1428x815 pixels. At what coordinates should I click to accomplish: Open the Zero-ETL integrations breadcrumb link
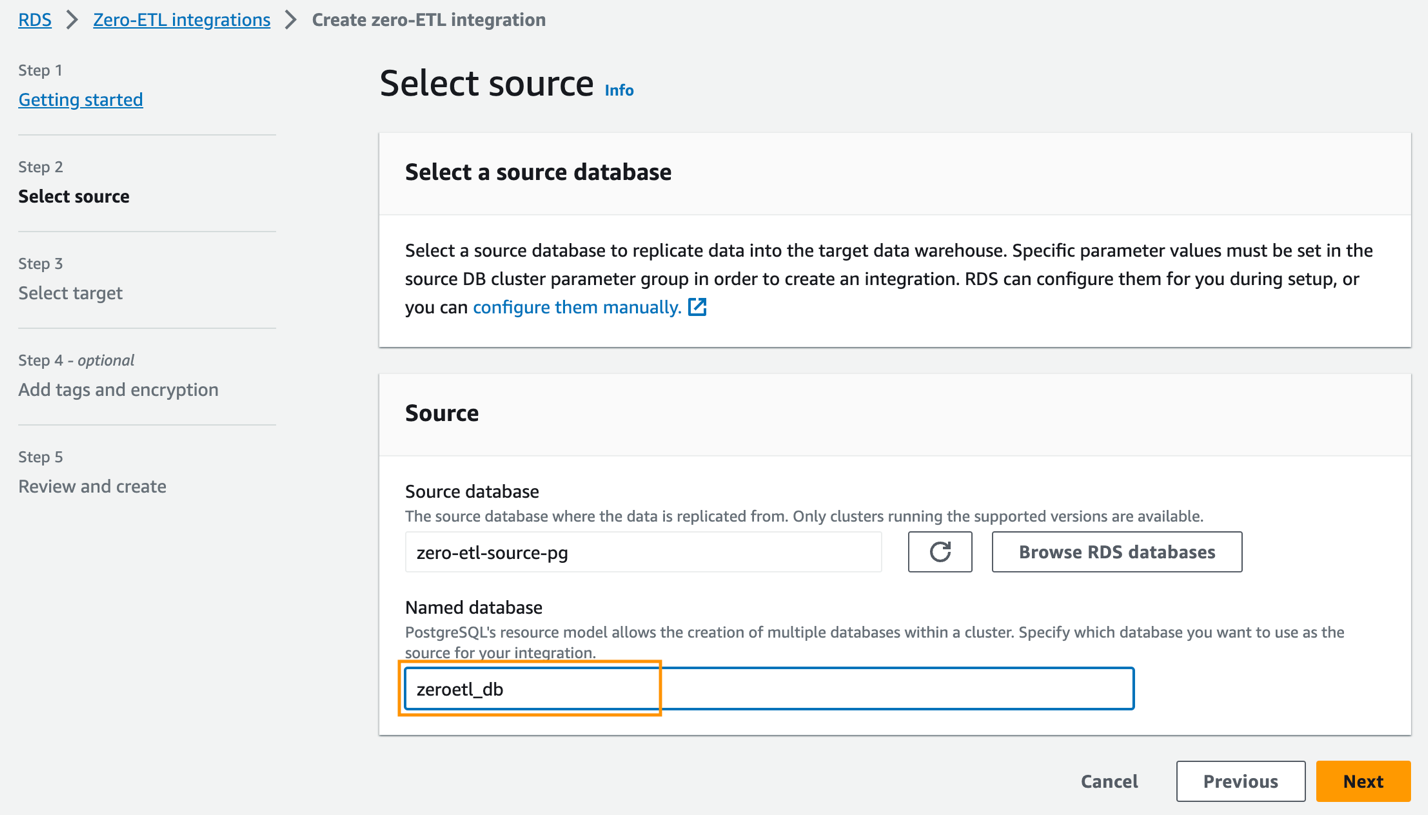click(181, 20)
